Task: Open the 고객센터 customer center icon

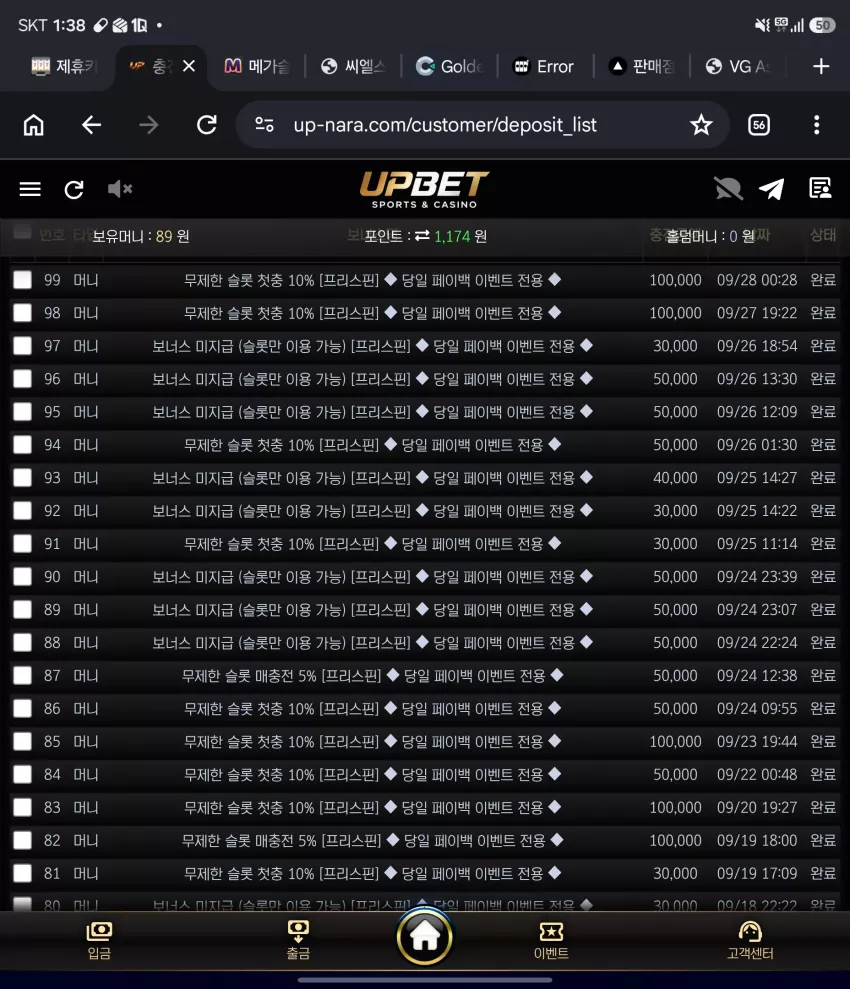Action: 750,940
